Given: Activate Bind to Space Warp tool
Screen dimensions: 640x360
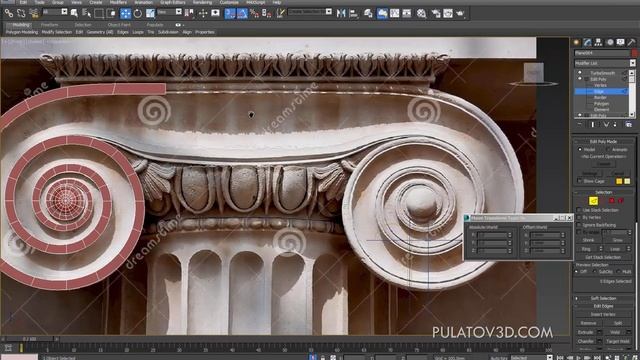Looking at the screenshot, I should (33, 13).
